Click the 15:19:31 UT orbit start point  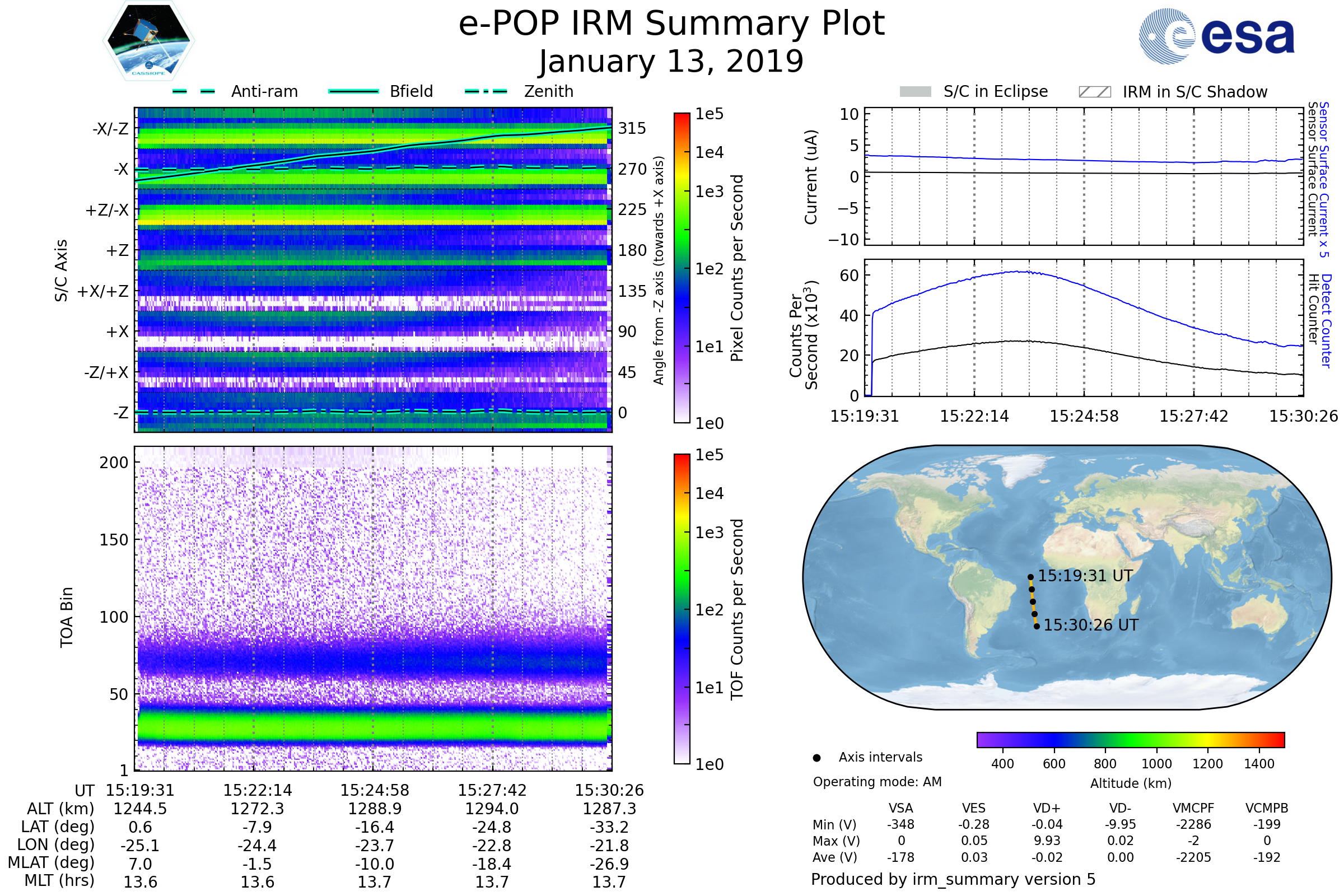1030,577
